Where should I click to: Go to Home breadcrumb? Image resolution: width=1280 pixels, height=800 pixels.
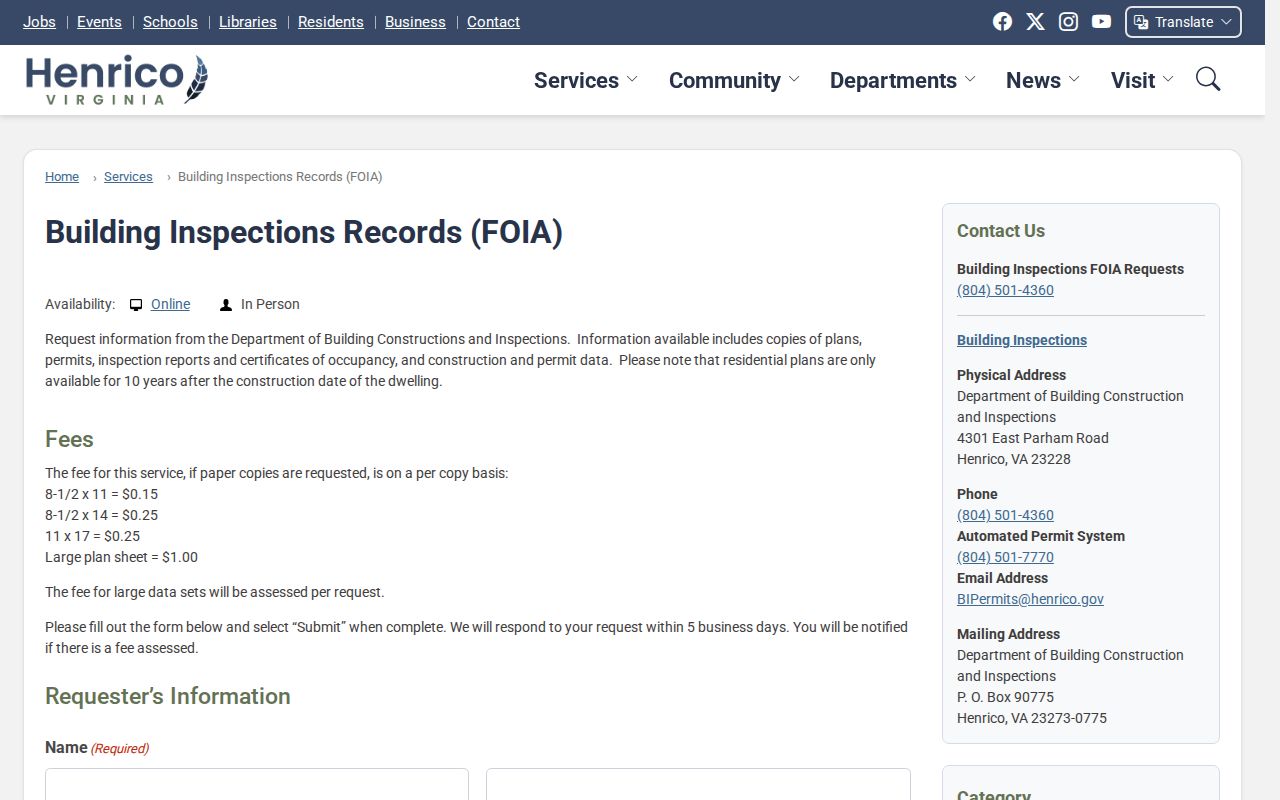click(62, 177)
